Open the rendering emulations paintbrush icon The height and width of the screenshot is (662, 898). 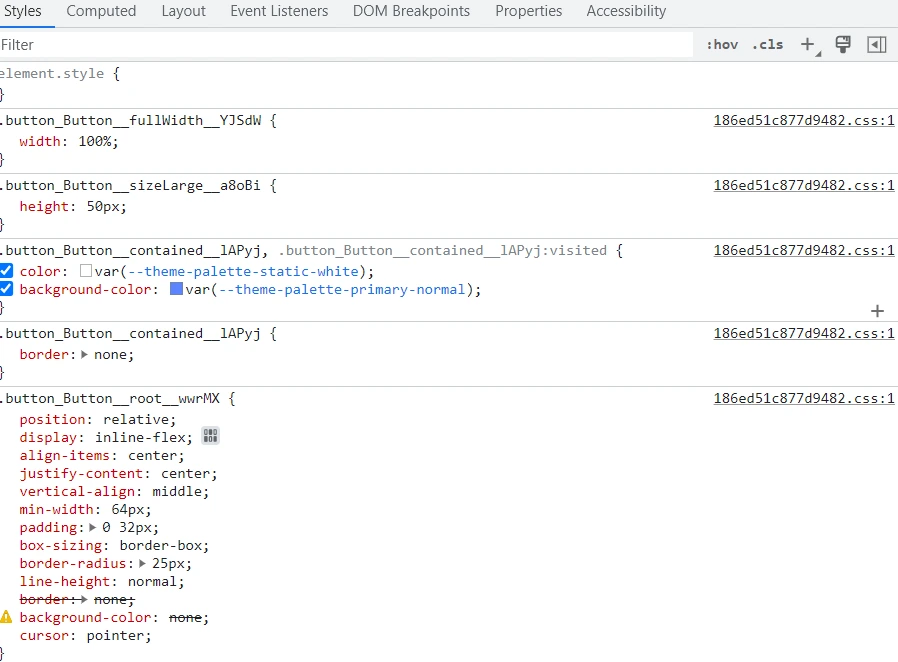coord(843,45)
